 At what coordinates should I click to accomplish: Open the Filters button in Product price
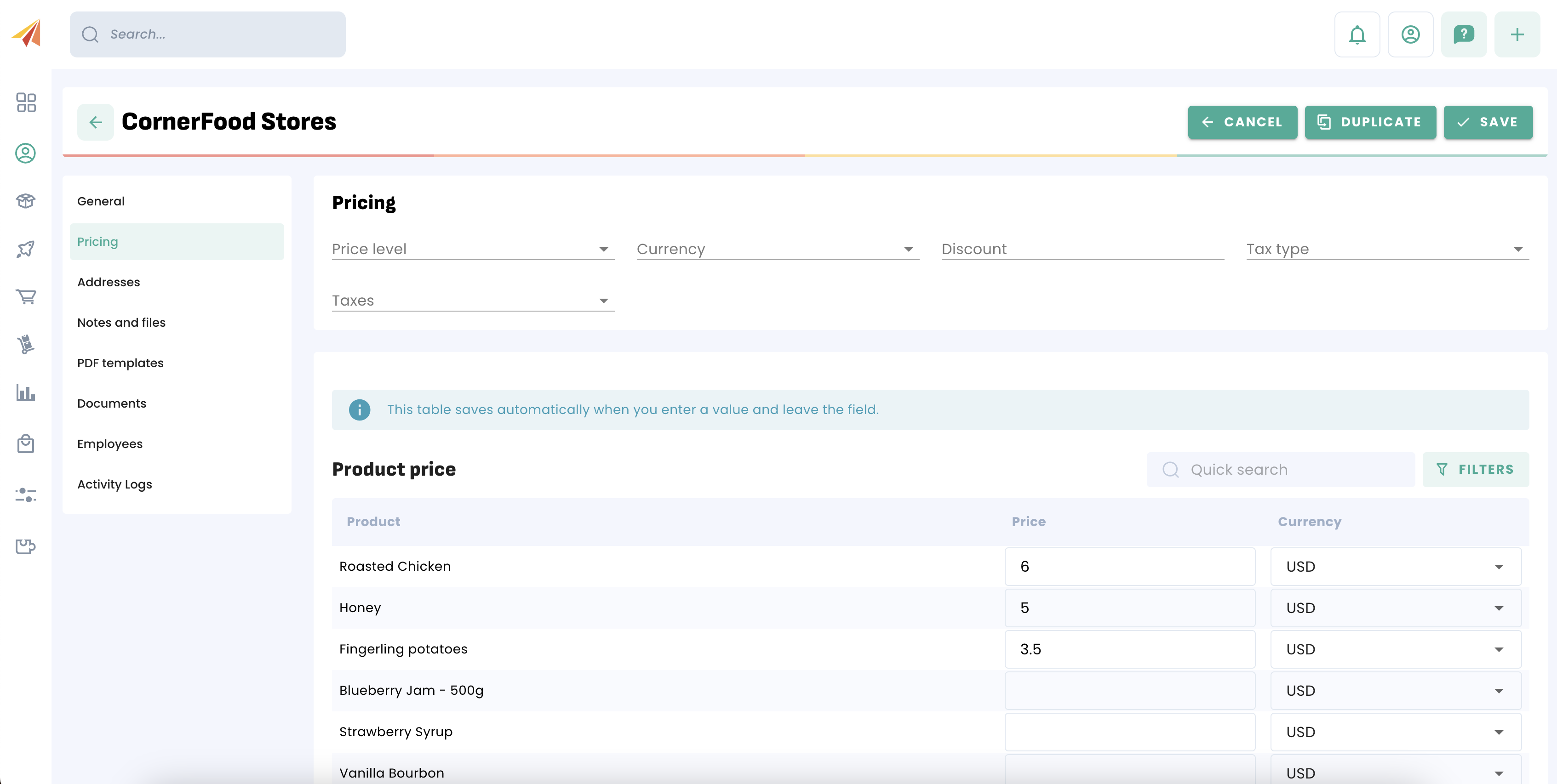1476,469
